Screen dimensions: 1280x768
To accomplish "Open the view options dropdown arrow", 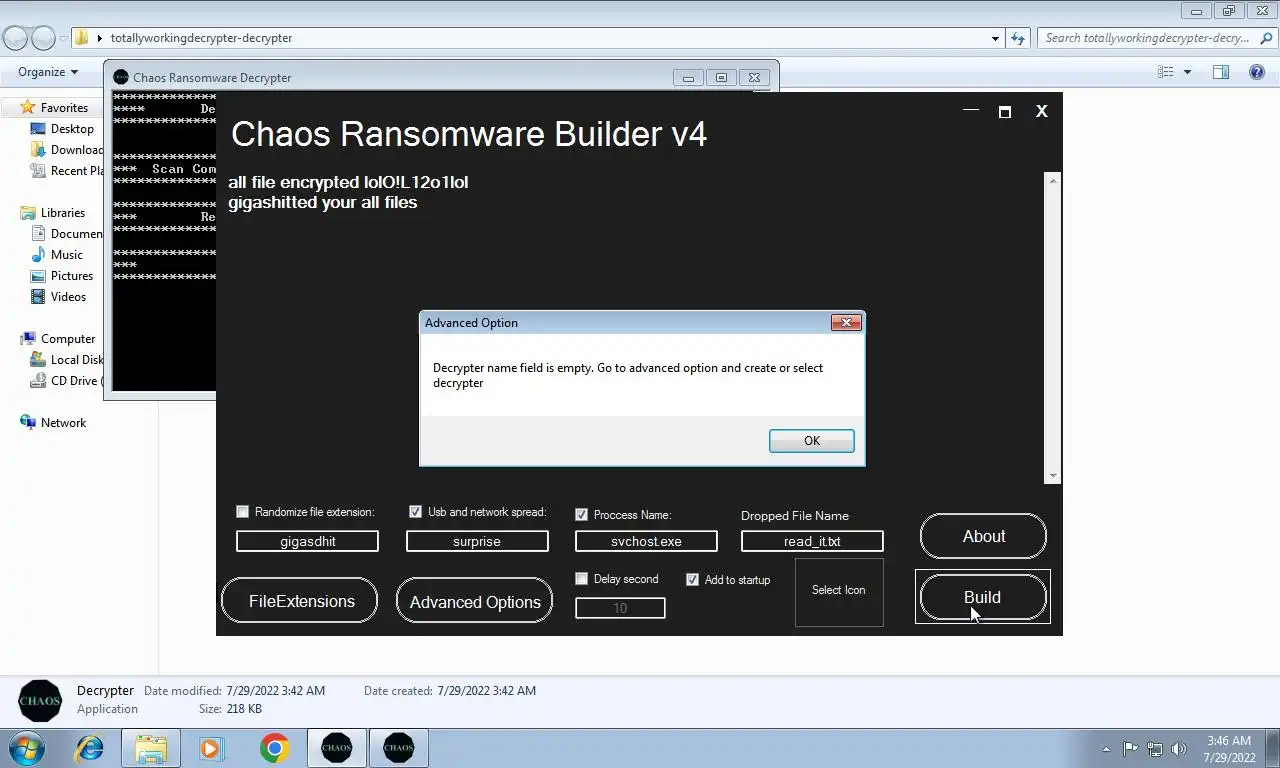I will coord(1187,72).
